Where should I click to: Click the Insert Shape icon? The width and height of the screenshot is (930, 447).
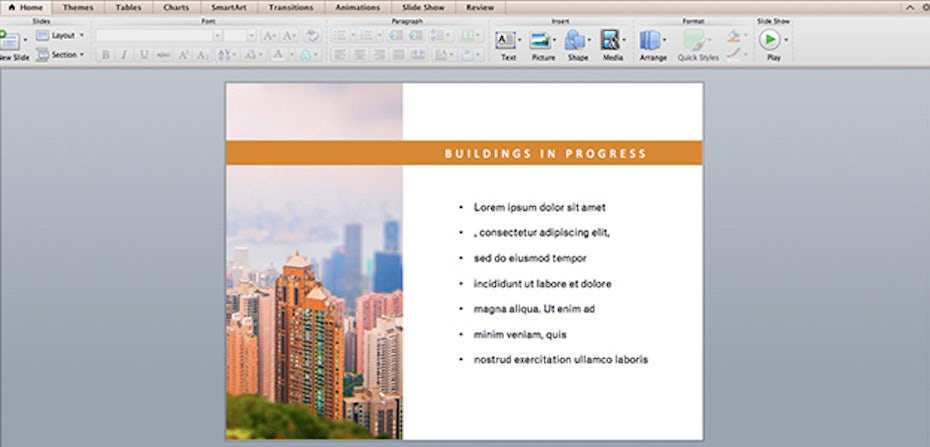point(575,40)
